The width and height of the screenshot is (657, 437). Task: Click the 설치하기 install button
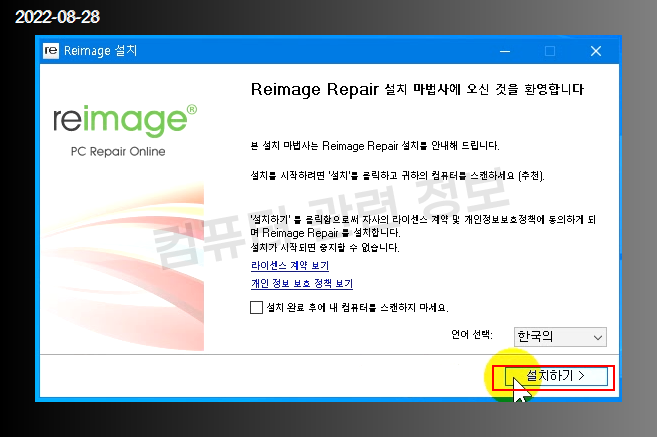pos(556,376)
